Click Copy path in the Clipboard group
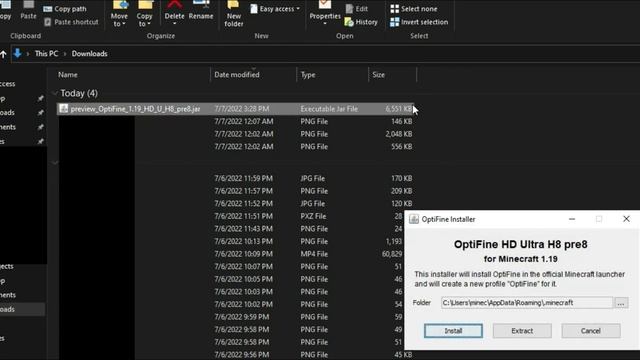This screenshot has width=640, height=360. (65, 9)
